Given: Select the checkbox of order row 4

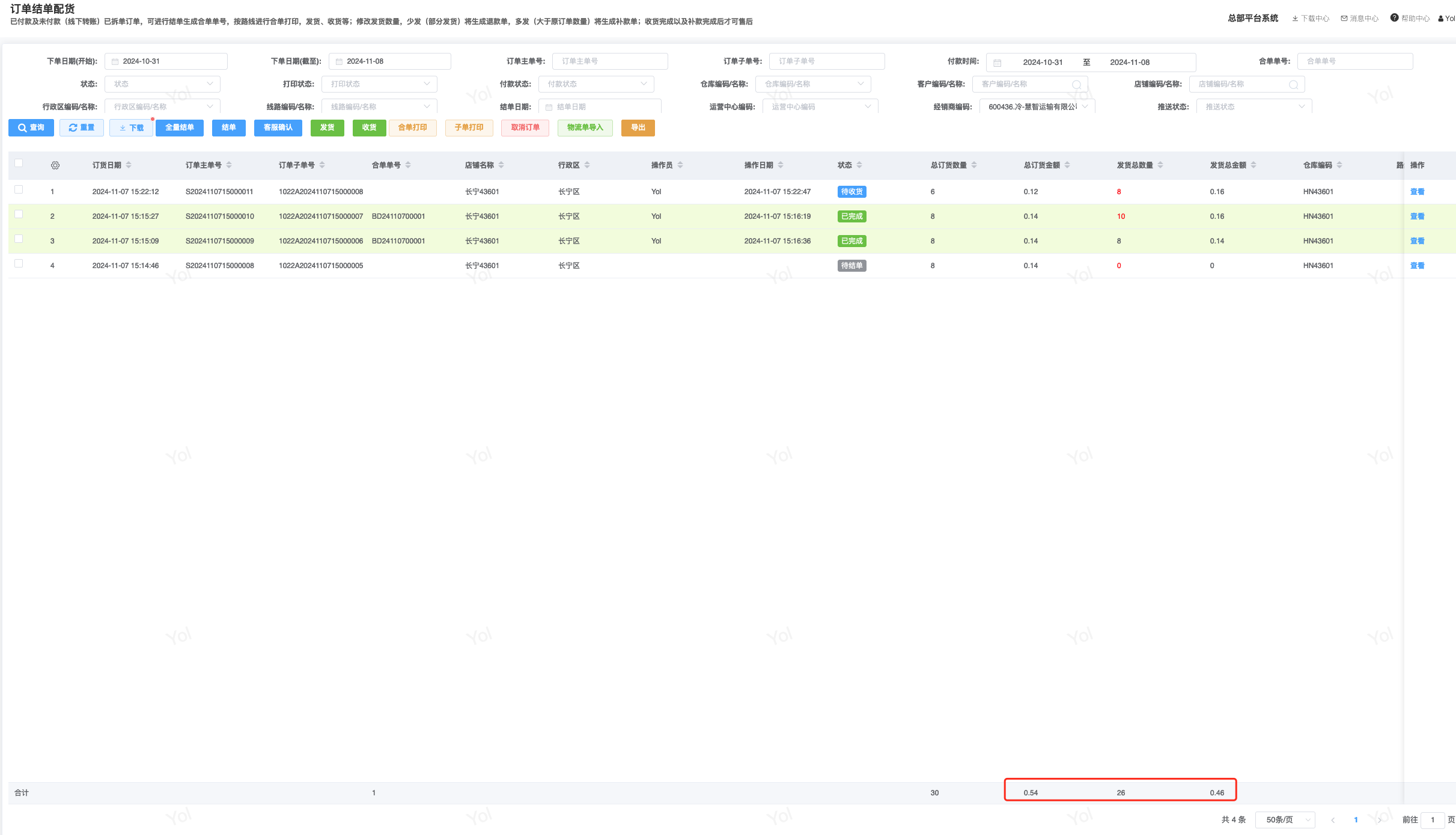Looking at the screenshot, I should pyautogui.click(x=19, y=264).
